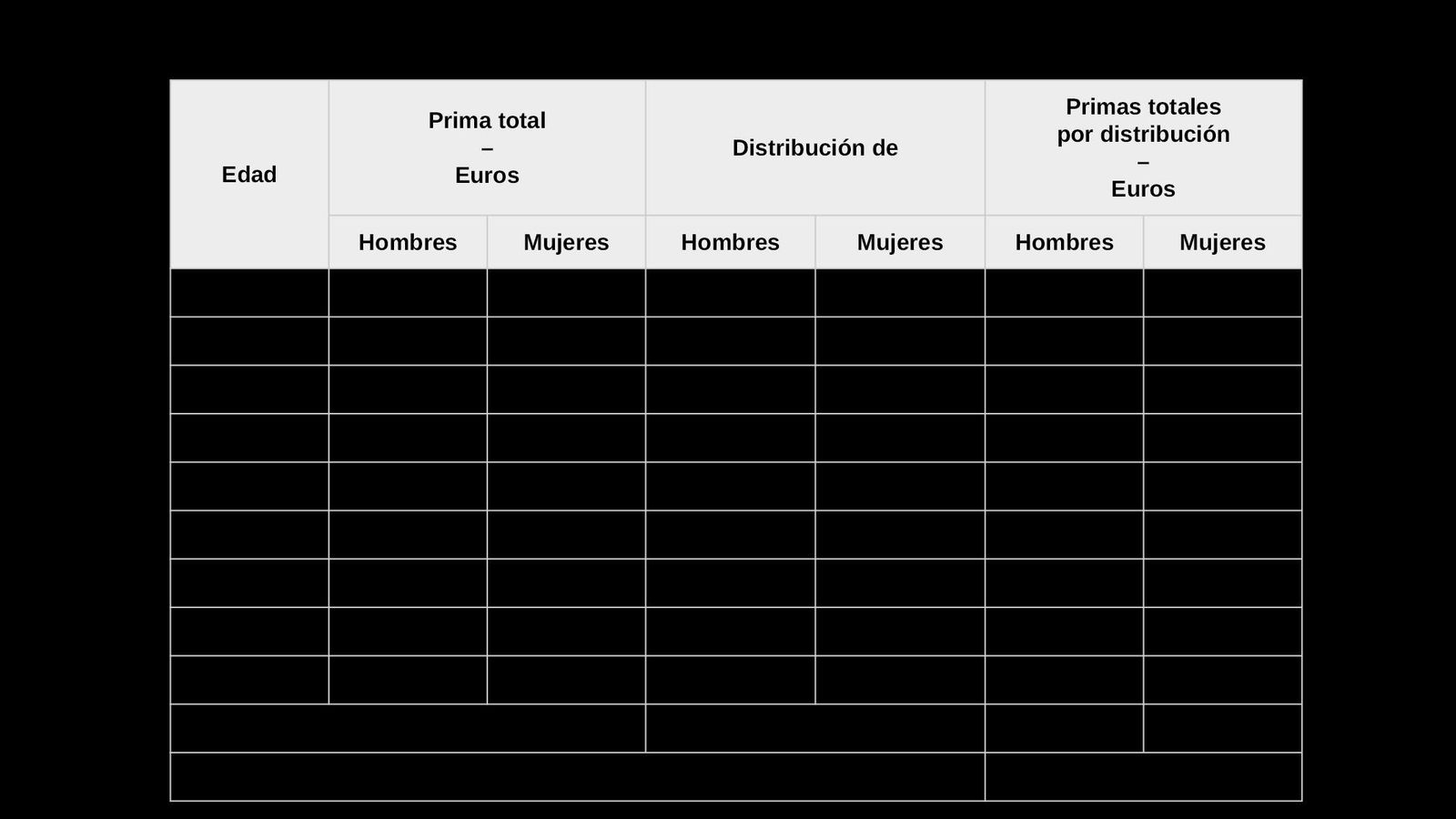
Task: Select Hombres subheader under Distribución de
Action: click(x=730, y=242)
